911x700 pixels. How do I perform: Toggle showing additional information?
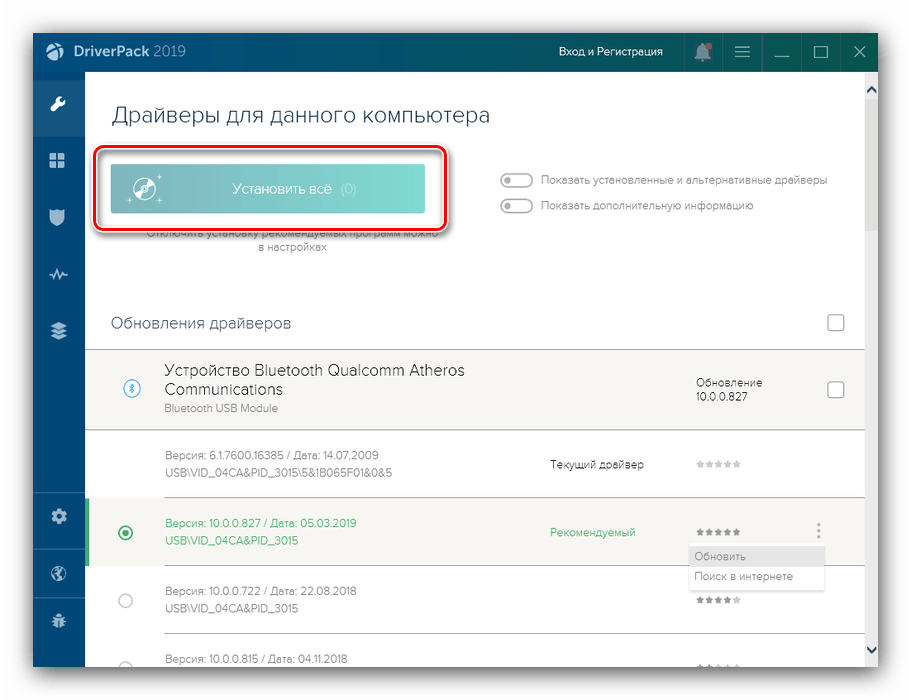(x=516, y=206)
